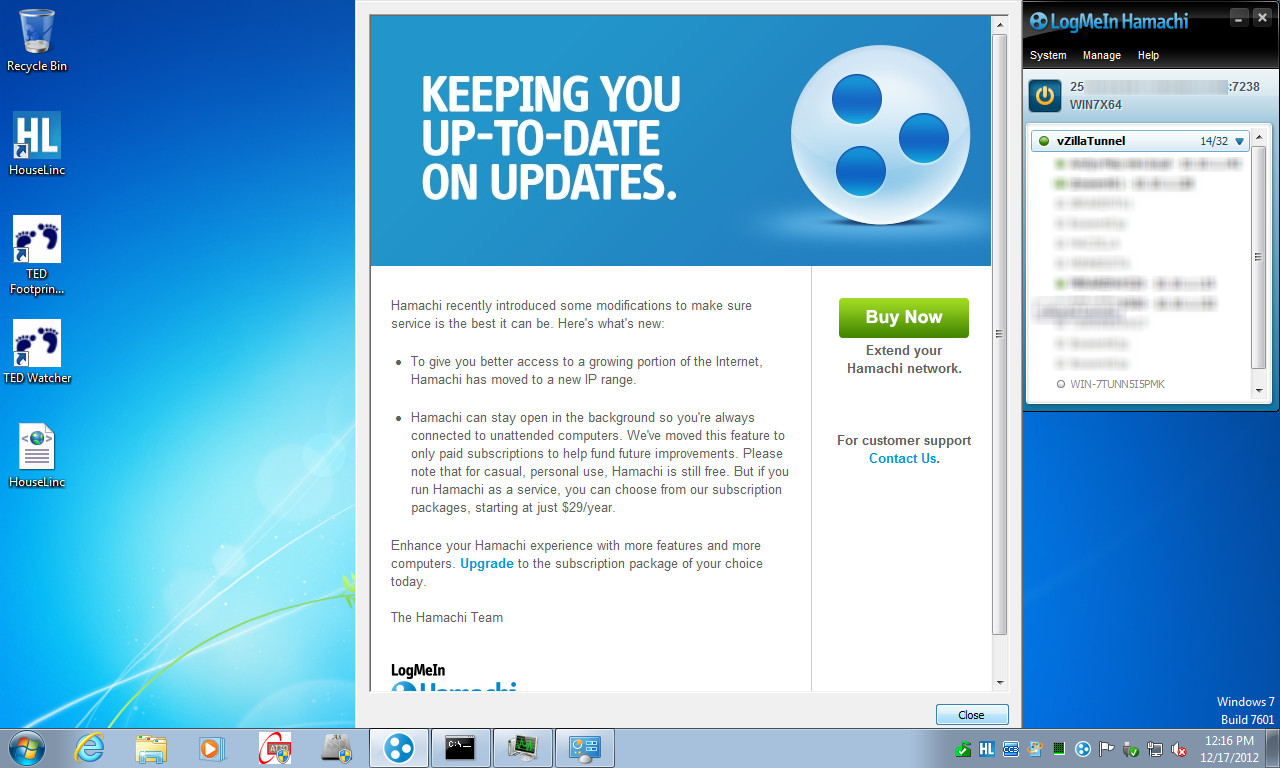
Task: Click the "Extend your Hamachi network." text
Action: pyautogui.click(x=904, y=359)
